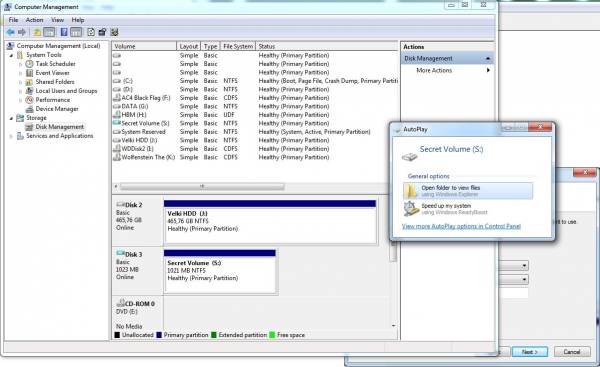Click the Secret Volume (S:) drive icon in list
The height and width of the screenshot is (367, 600).
click(117, 123)
